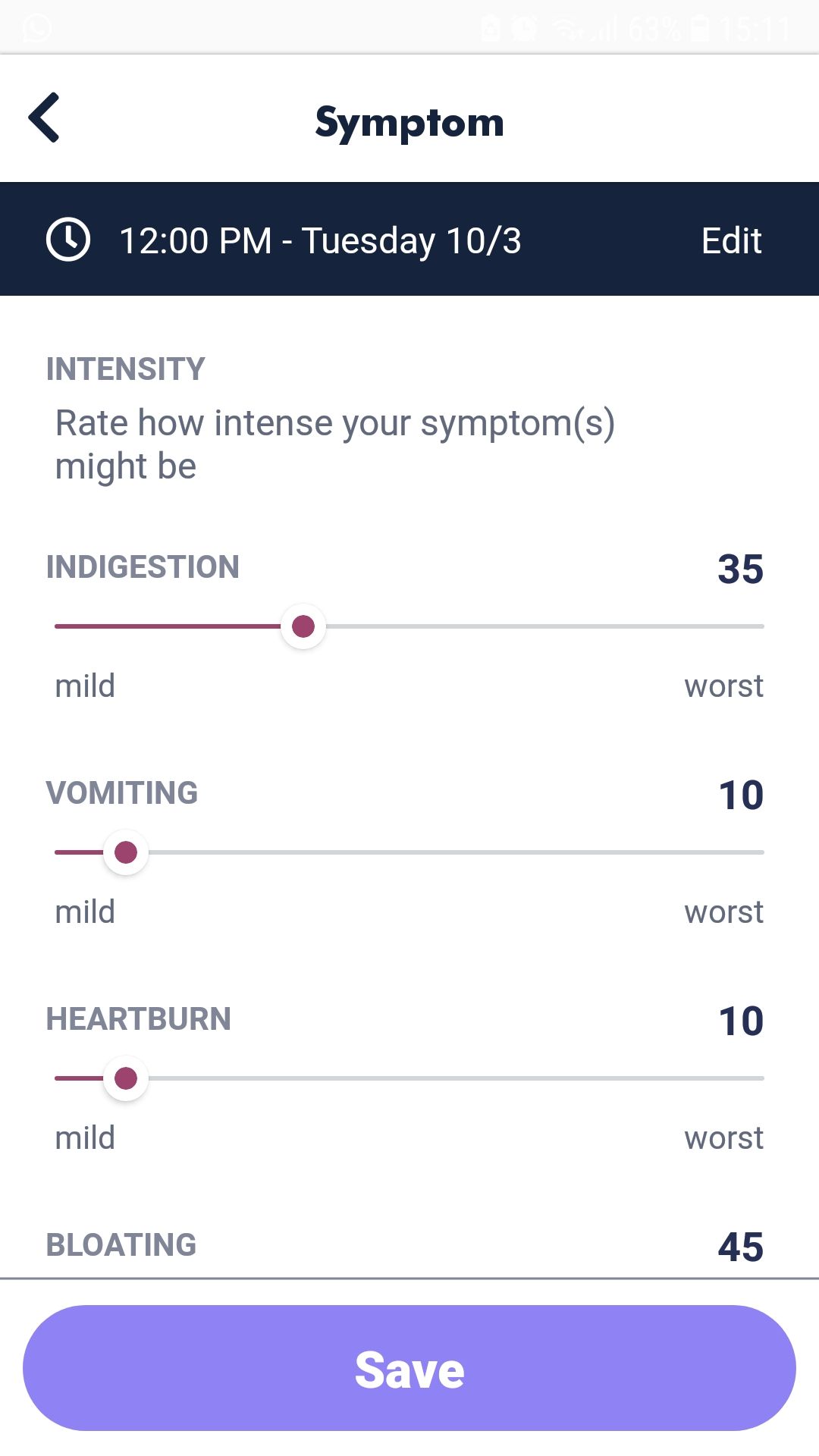Image resolution: width=819 pixels, height=1456 pixels.
Task: Select the BLOATING symptom label
Action: tap(121, 1244)
